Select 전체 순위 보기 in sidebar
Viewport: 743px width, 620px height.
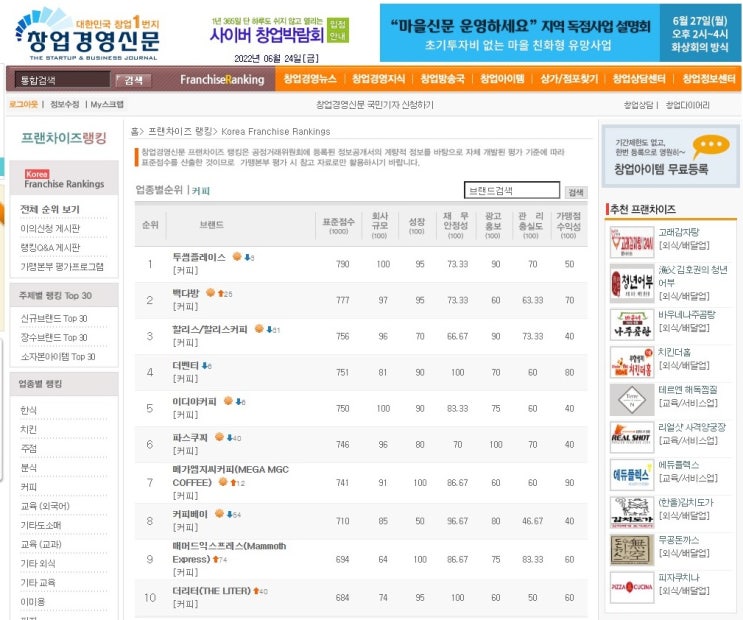(50, 209)
